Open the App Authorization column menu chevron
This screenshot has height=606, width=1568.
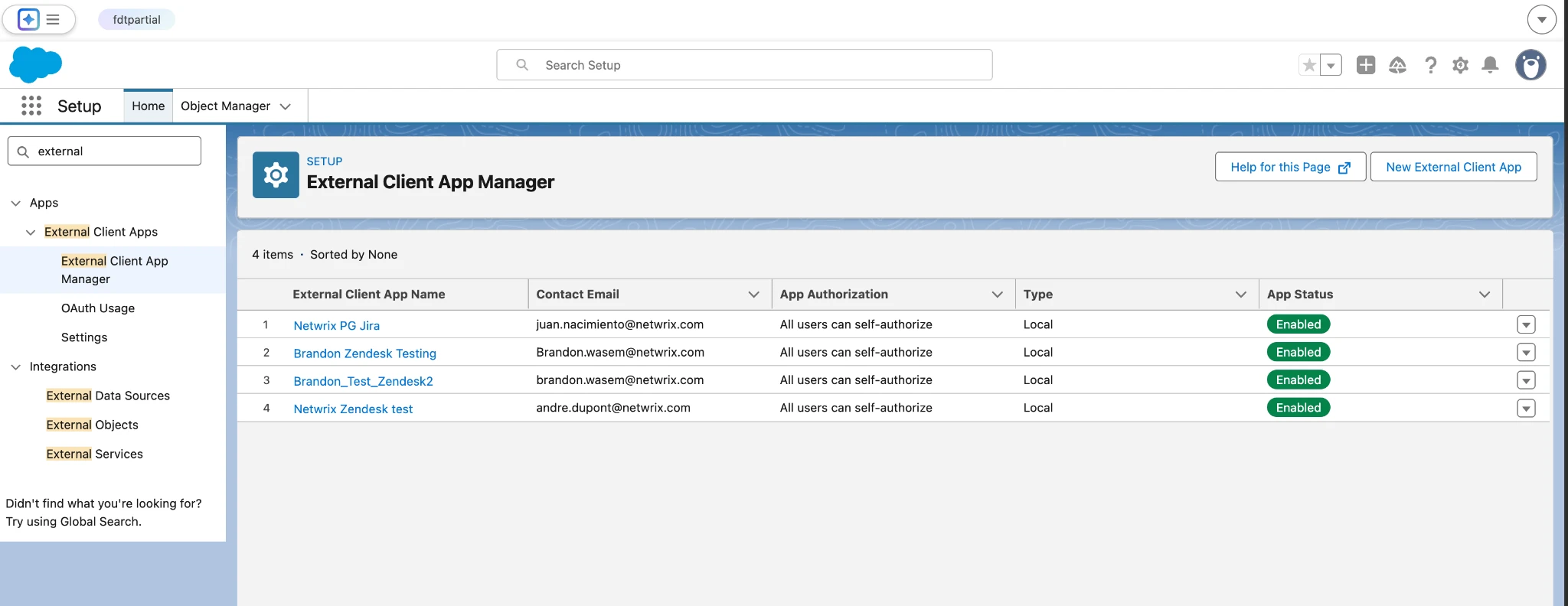pos(997,295)
